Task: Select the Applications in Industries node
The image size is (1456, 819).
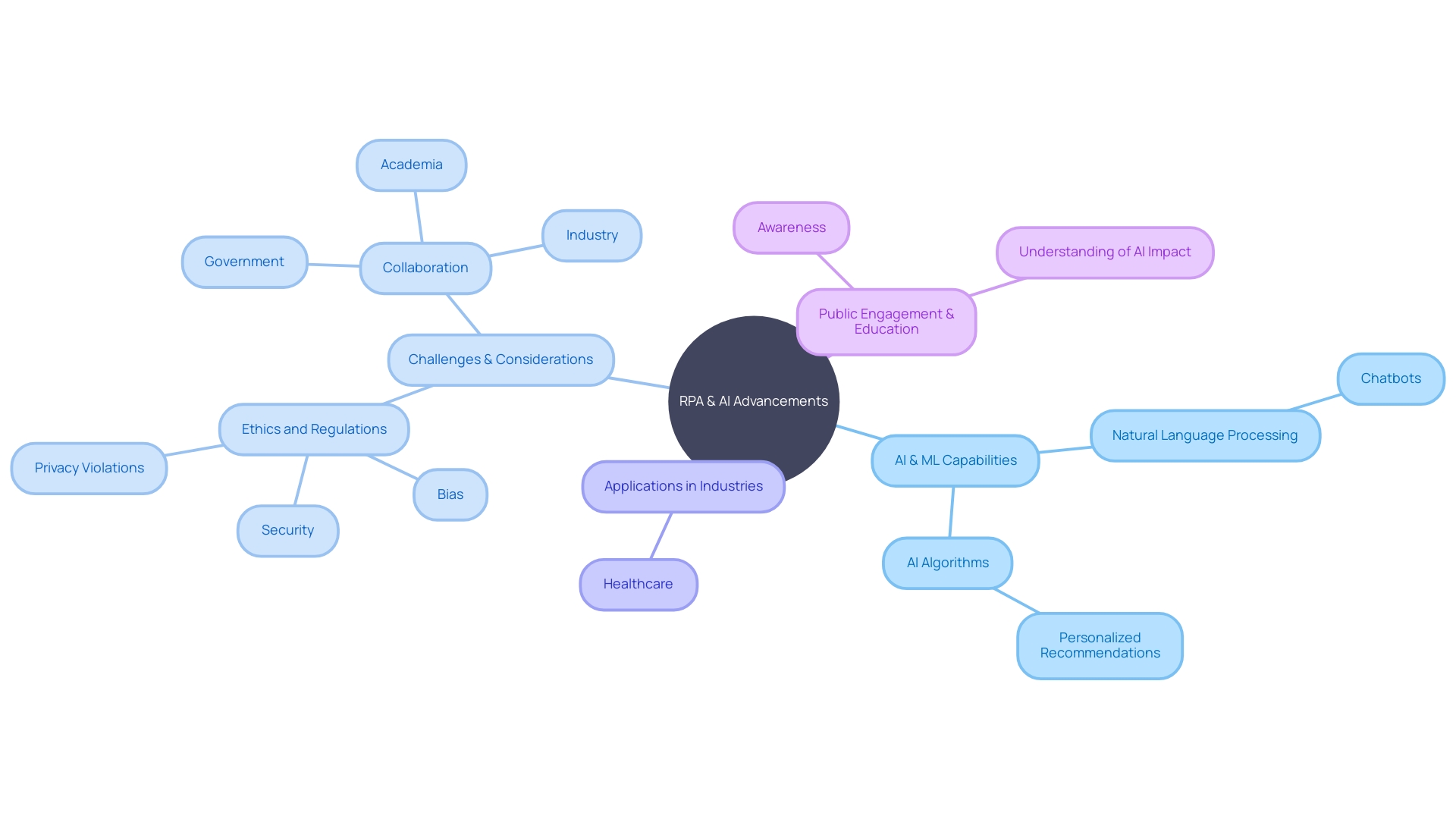Action: pyautogui.click(x=684, y=484)
